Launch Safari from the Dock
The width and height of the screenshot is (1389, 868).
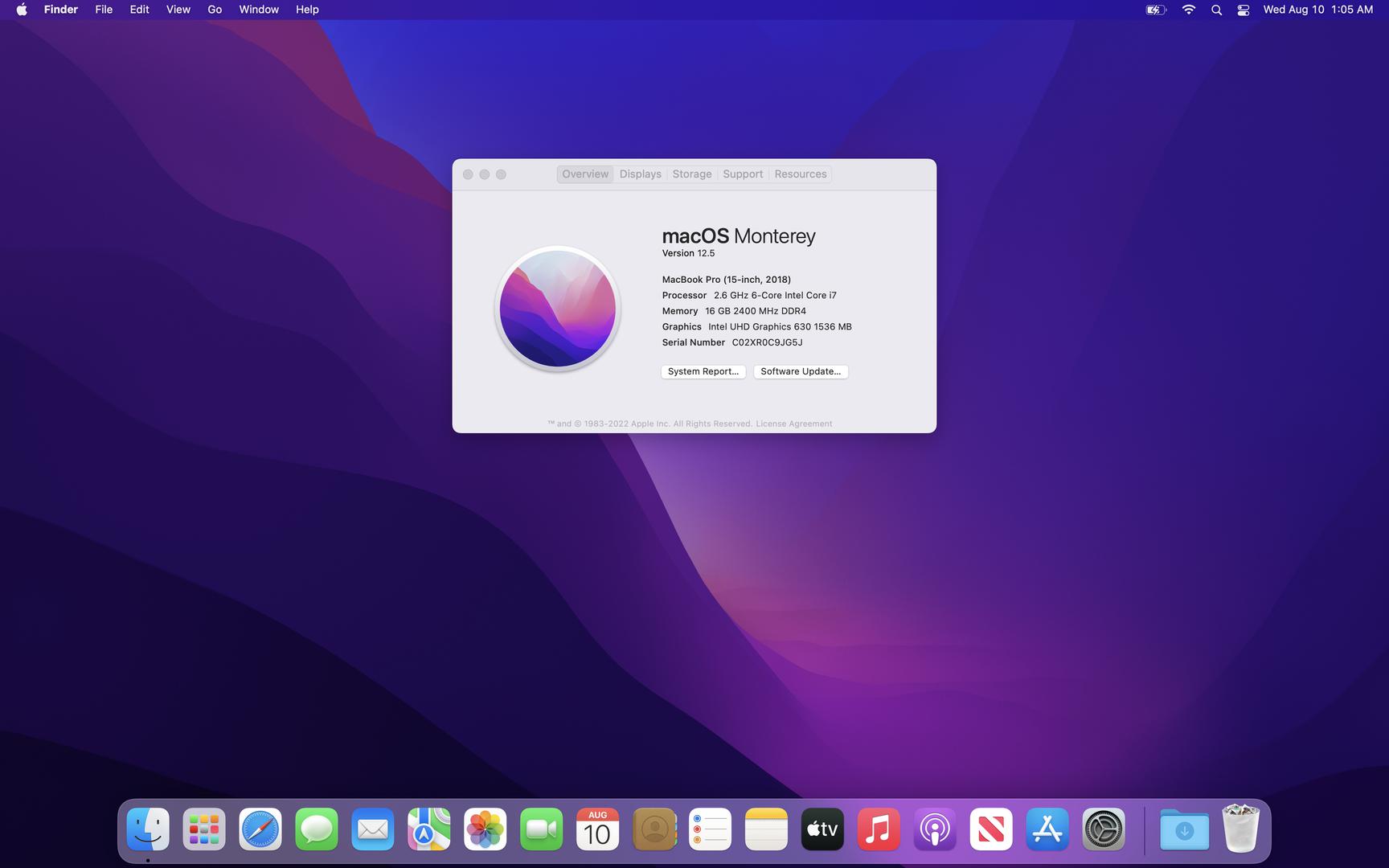pyautogui.click(x=260, y=829)
